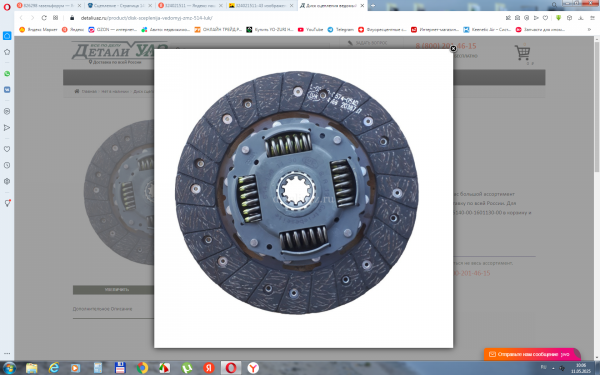The height and width of the screenshot is (375, 600).
Task: Open the bookmarks heart icon in sidebar
Action: click(7, 149)
